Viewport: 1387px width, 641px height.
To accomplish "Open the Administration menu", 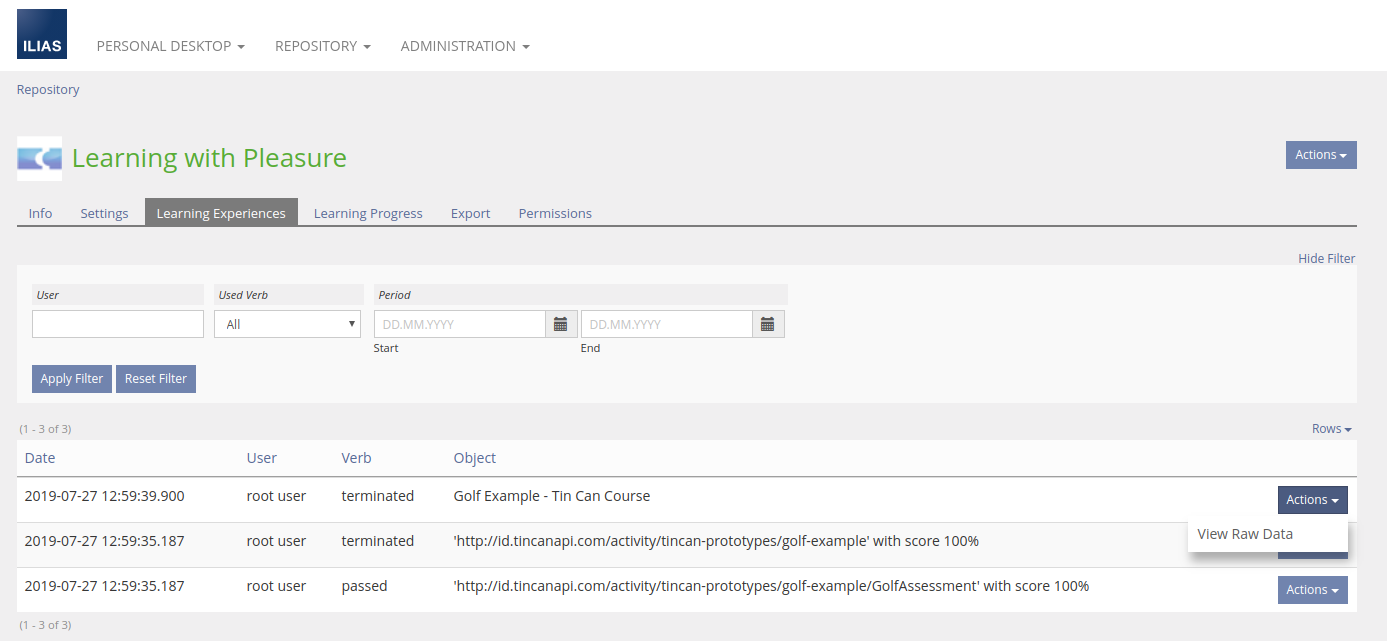I will (x=464, y=46).
